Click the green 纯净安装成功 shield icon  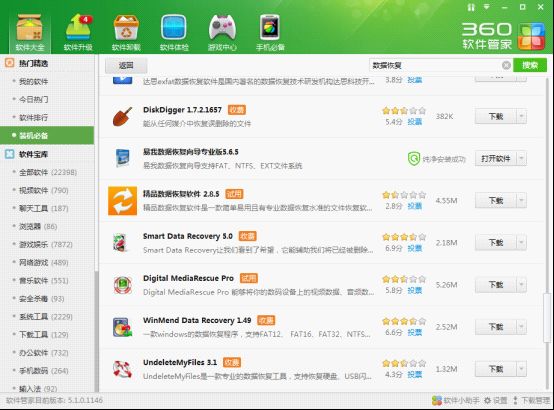coord(413,159)
